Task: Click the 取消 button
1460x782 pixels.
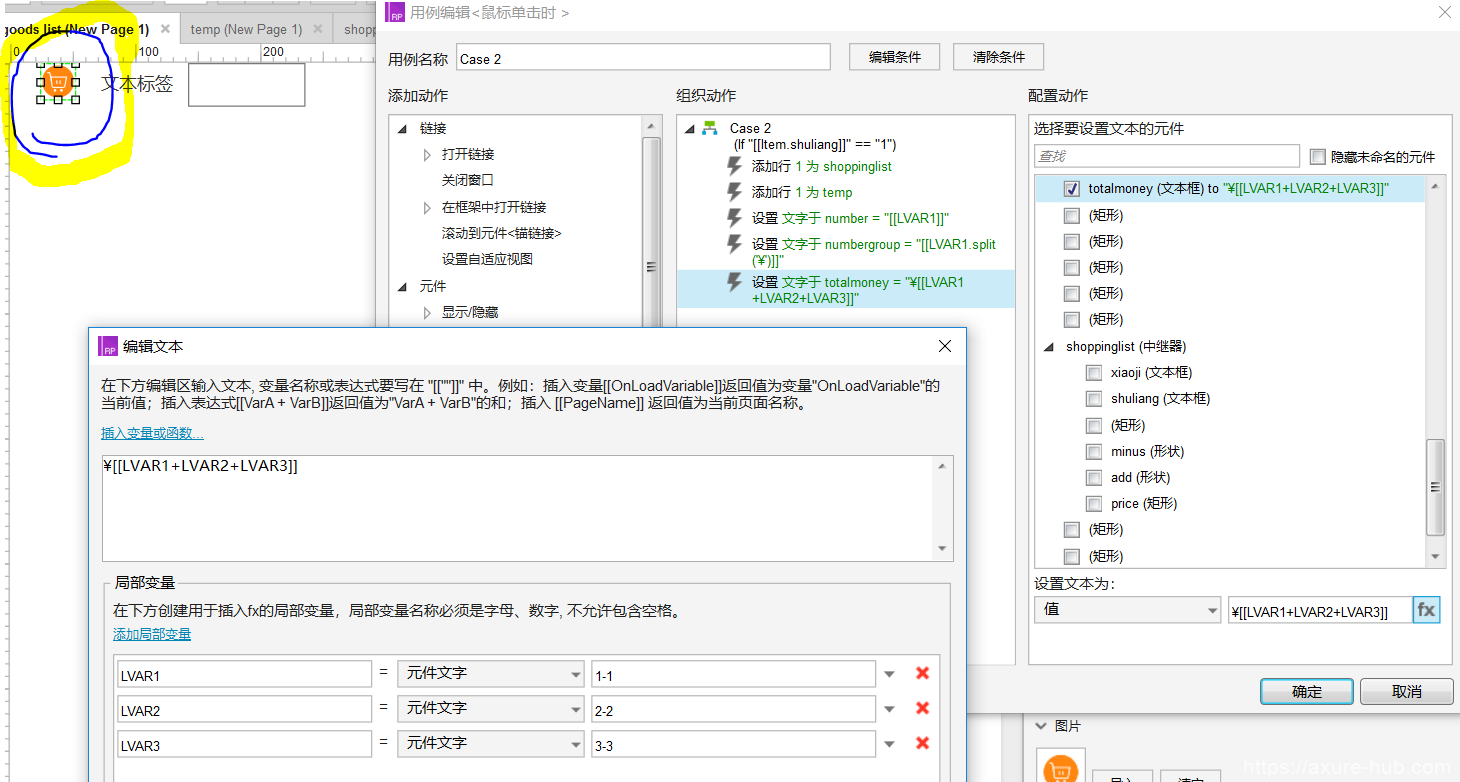Action: [x=1407, y=691]
